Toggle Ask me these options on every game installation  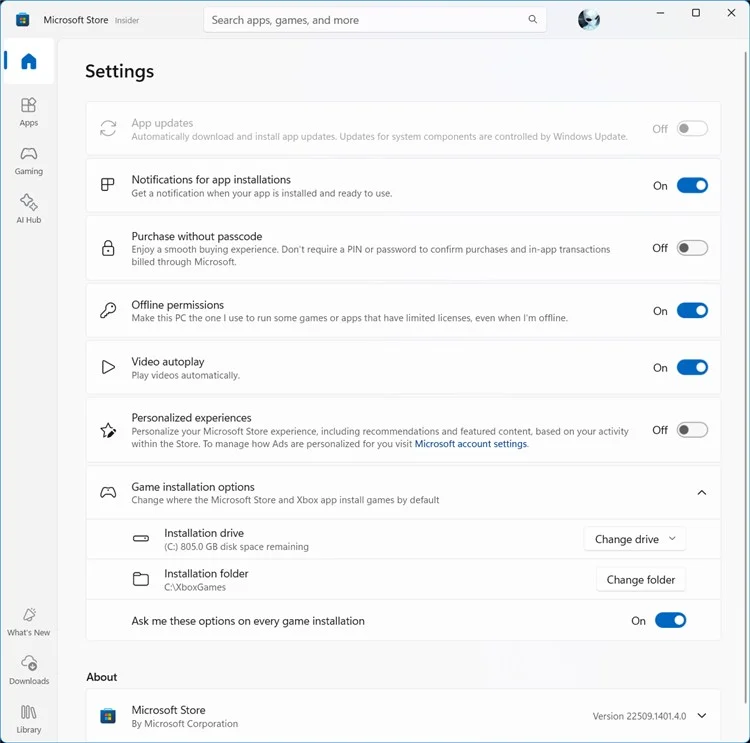pos(671,620)
